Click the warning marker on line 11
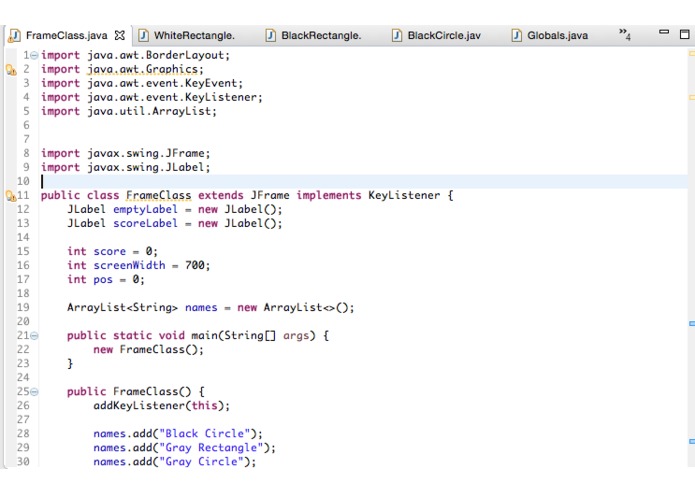Viewport: 695px width, 494px height. (11, 196)
